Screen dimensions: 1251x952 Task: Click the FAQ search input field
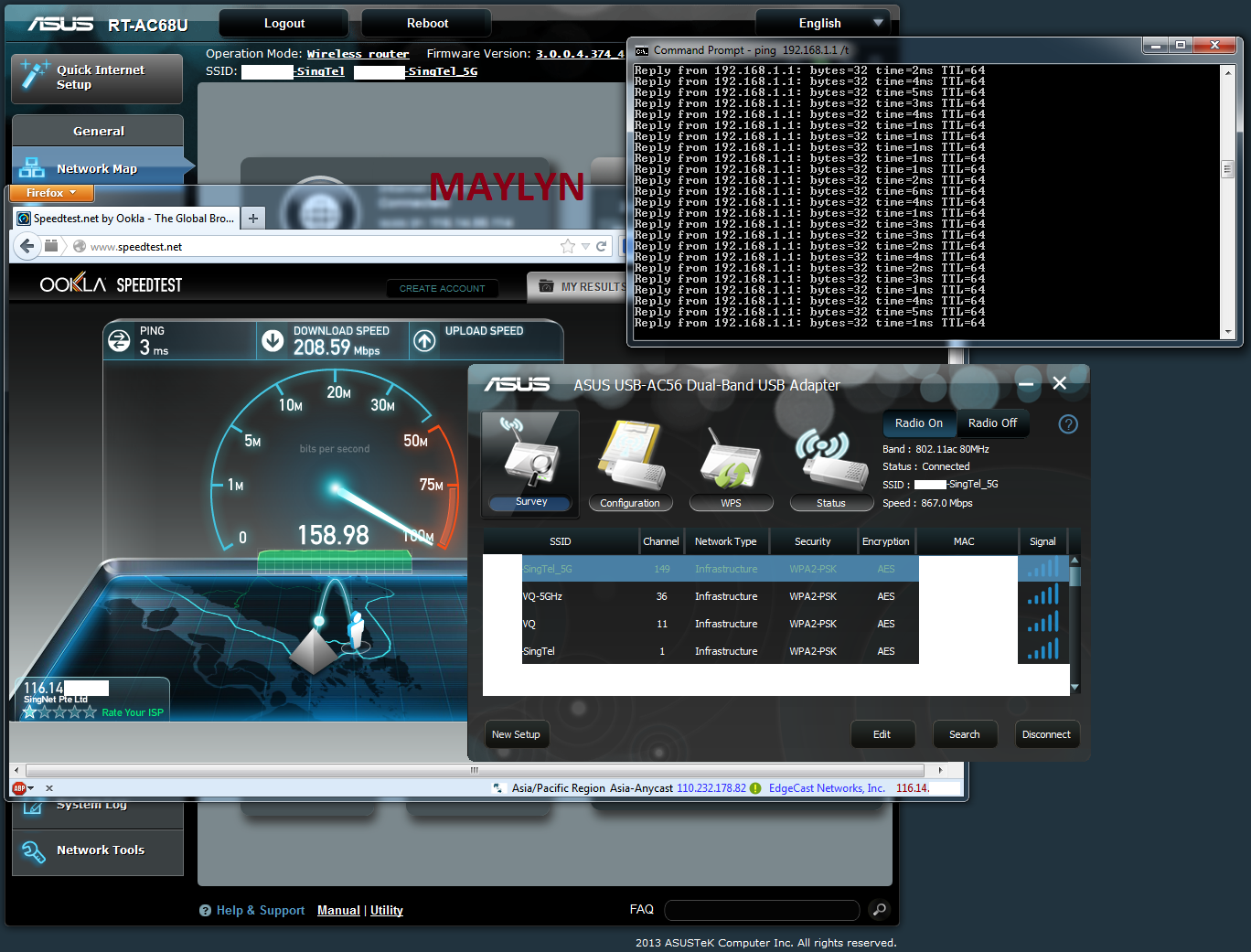pyautogui.click(x=761, y=910)
